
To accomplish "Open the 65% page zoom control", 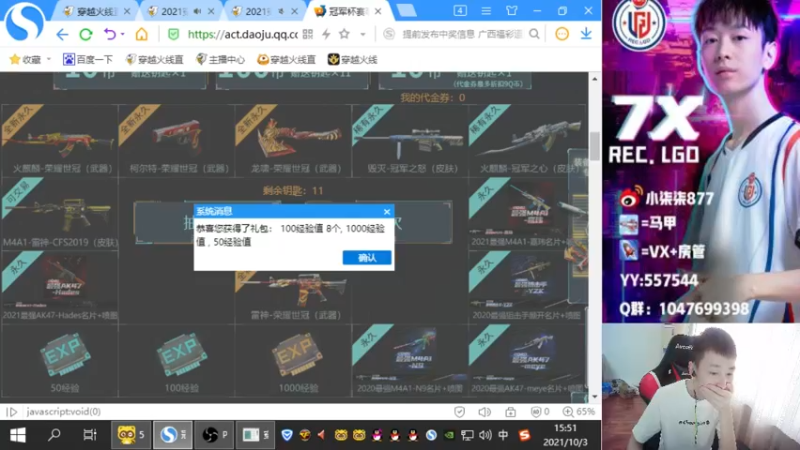I will (578, 412).
